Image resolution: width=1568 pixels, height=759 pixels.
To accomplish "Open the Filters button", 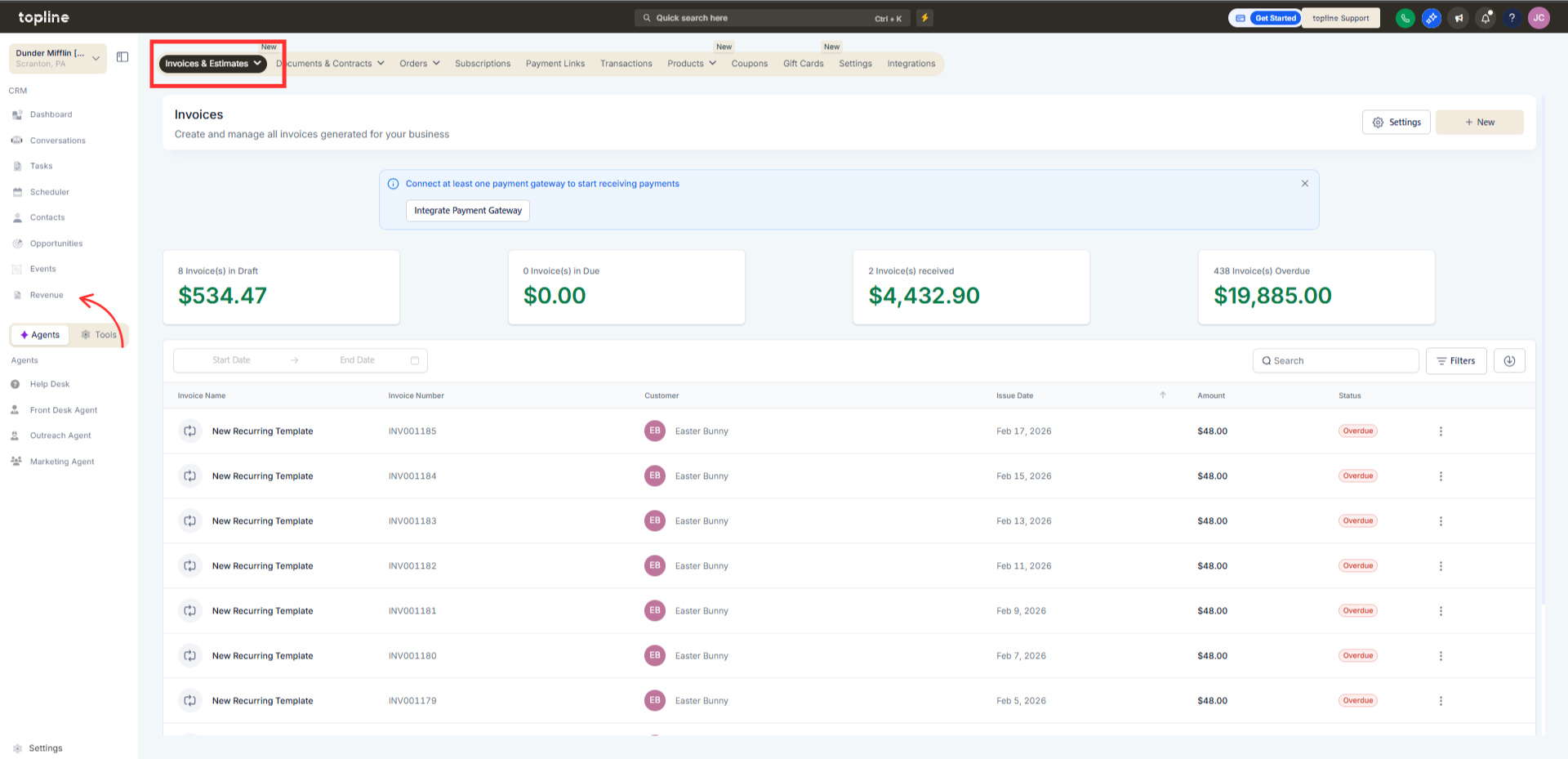I will coord(1456,361).
